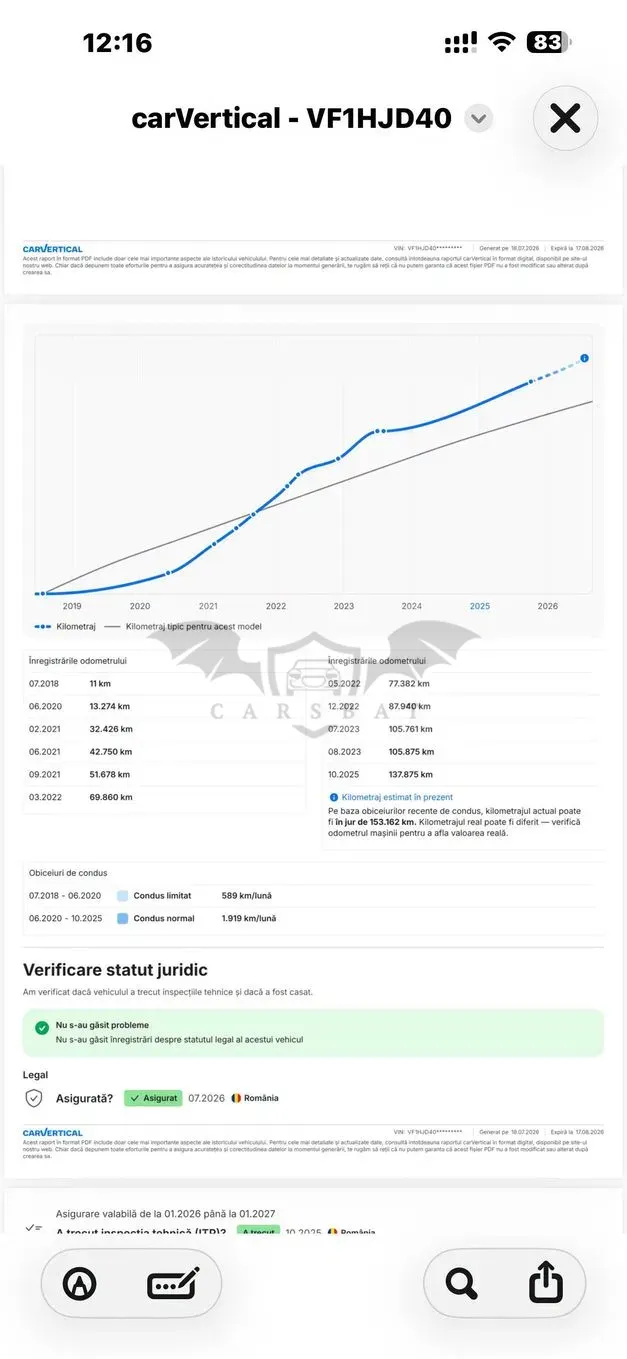The height and width of the screenshot is (1359, 627).
Task: Open the share sheet icon
Action: click(x=546, y=1282)
